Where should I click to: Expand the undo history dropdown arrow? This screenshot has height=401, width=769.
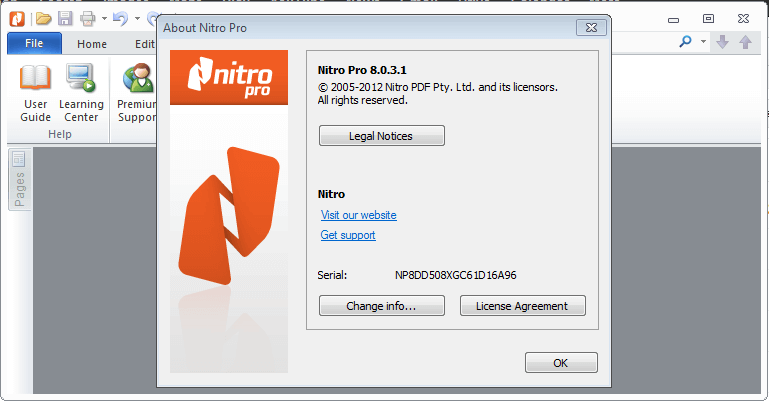pyautogui.click(x=137, y=19)
